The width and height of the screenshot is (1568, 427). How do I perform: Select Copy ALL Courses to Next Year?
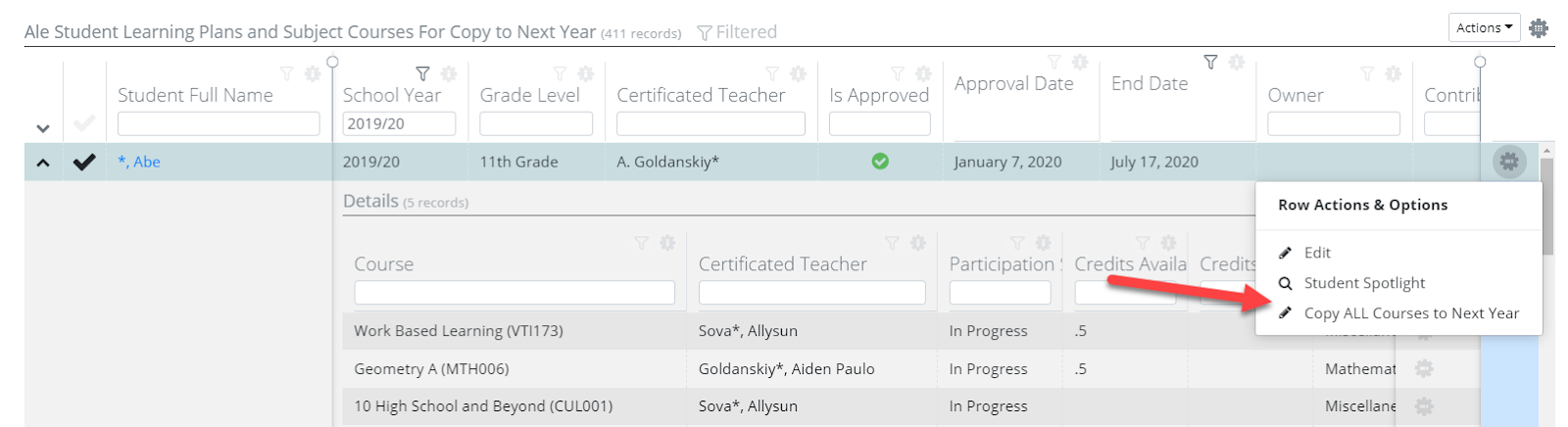tap(1410, 313)
